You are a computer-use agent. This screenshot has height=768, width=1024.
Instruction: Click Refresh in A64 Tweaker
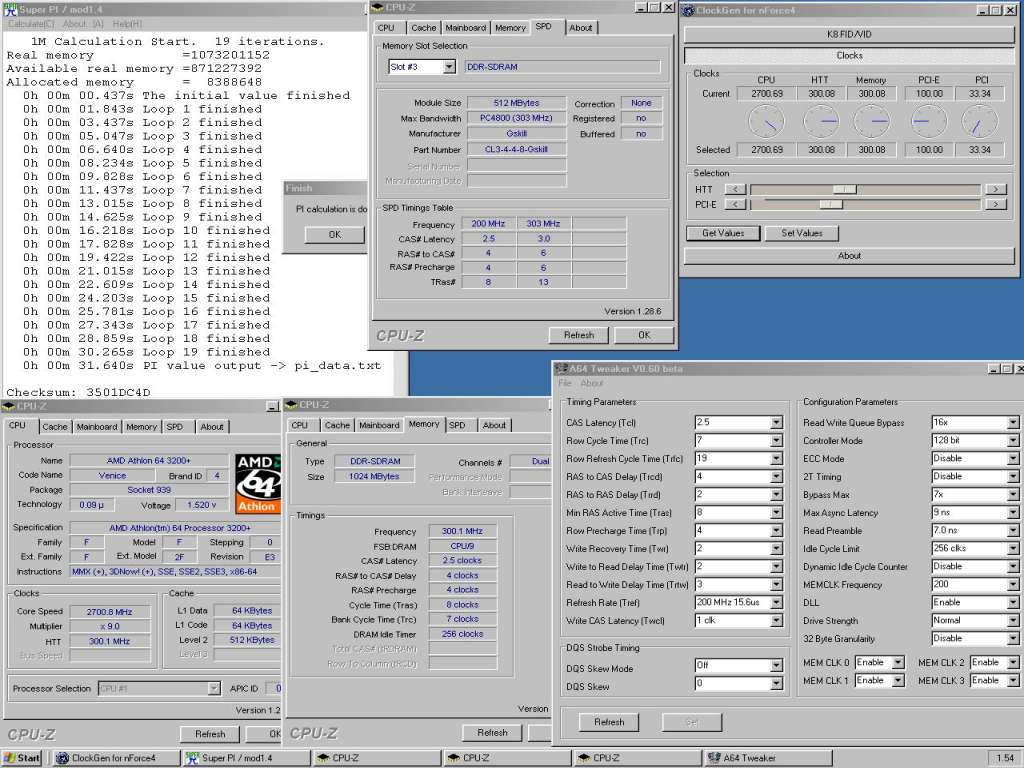(x=609, y=722)
